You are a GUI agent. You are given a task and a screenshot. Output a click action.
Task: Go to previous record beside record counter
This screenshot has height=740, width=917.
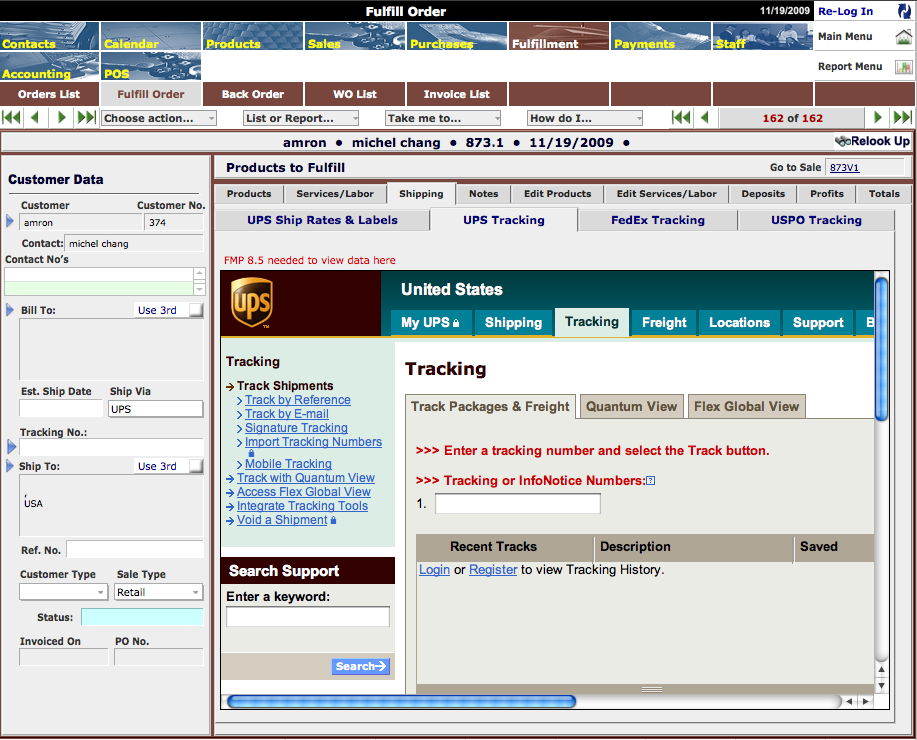(x=705, y=118)
